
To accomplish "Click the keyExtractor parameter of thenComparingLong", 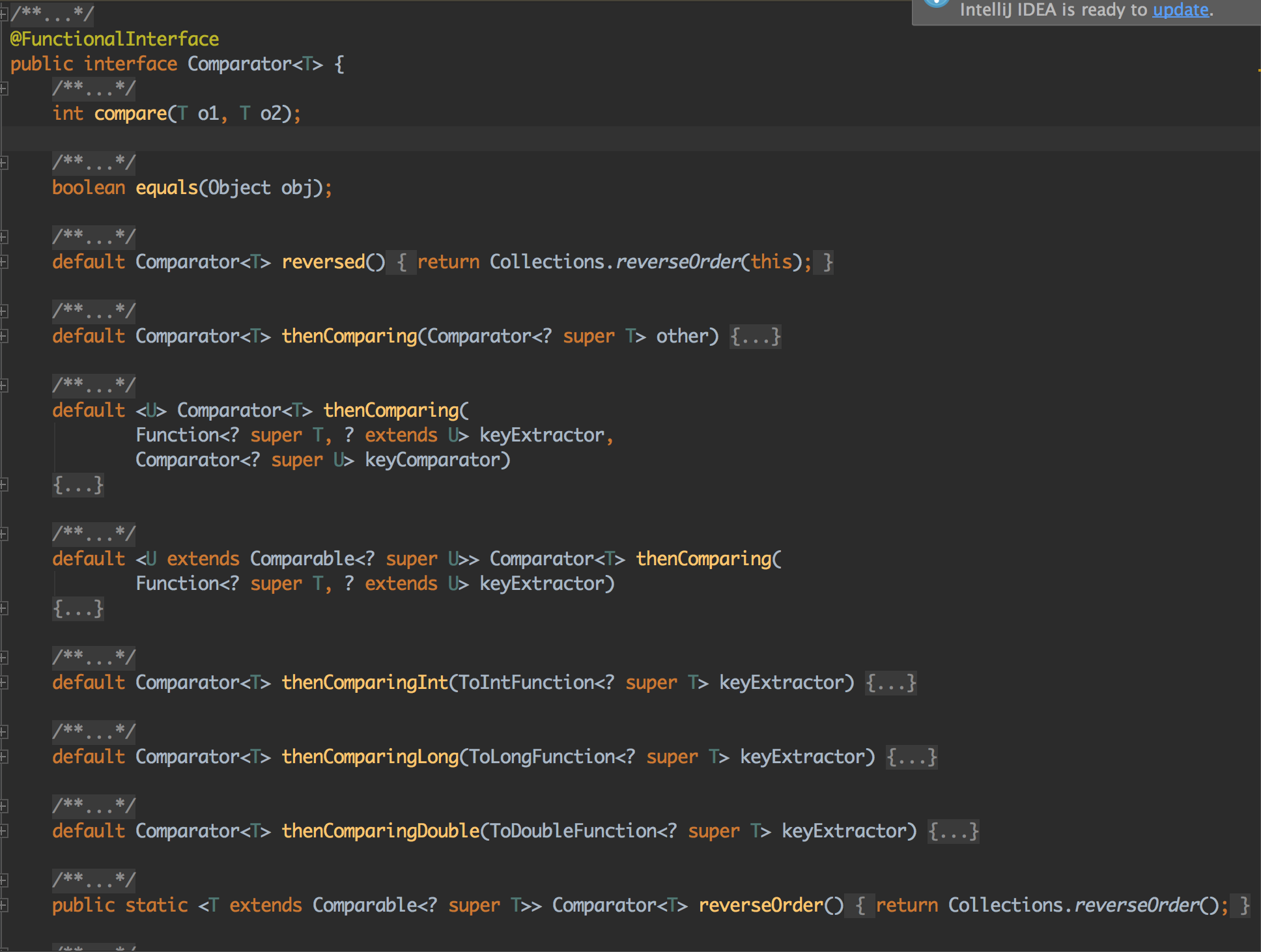I will pyautogui.click(x=805, y=756).
